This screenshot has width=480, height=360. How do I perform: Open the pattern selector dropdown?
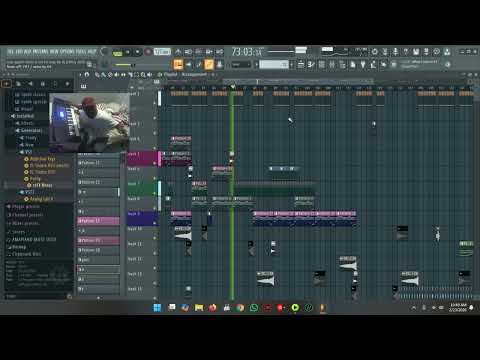[274, 64]
